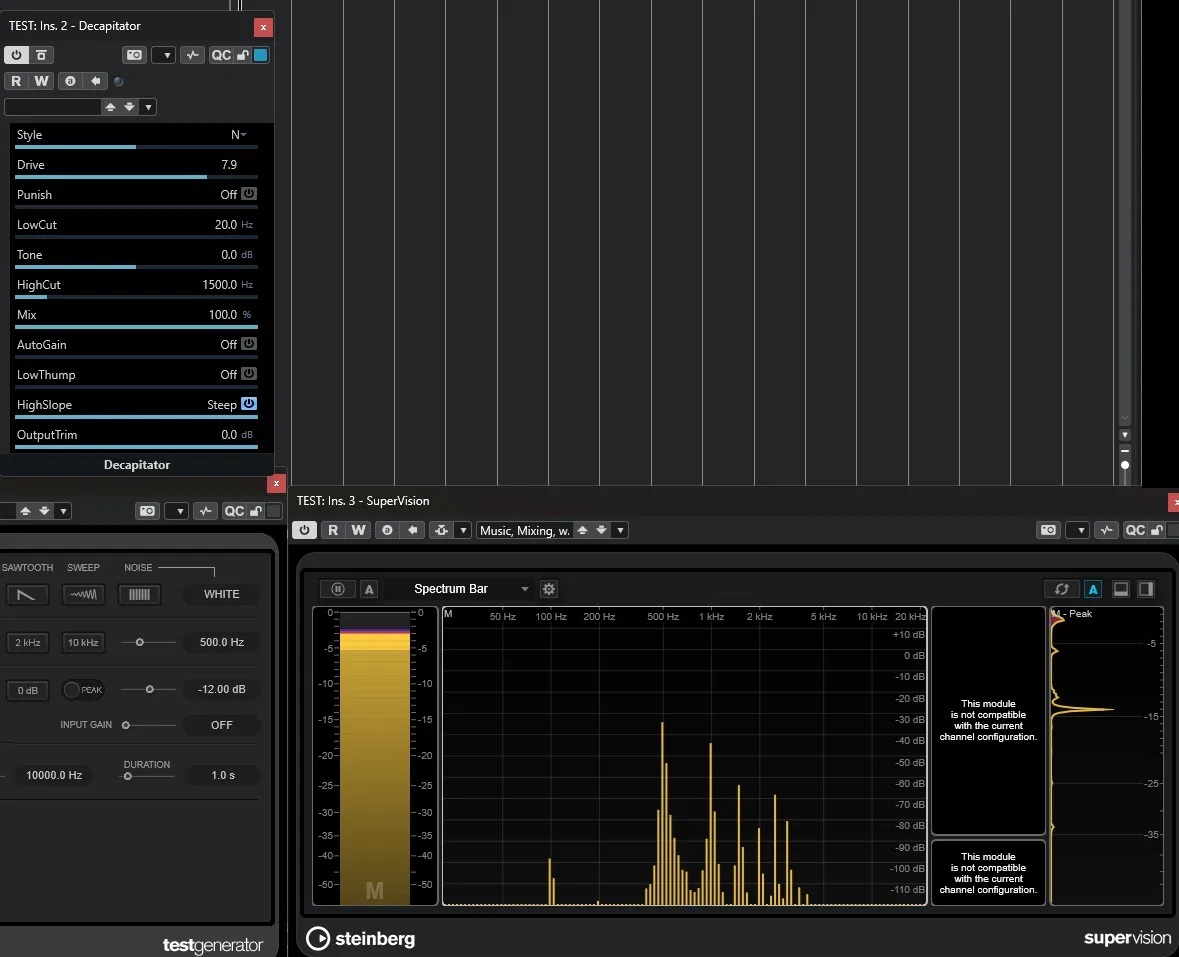Open SuperVision routing dropdown arrow
The image size is (1179, 957).
pyautogui.click(x=463, y=530)
